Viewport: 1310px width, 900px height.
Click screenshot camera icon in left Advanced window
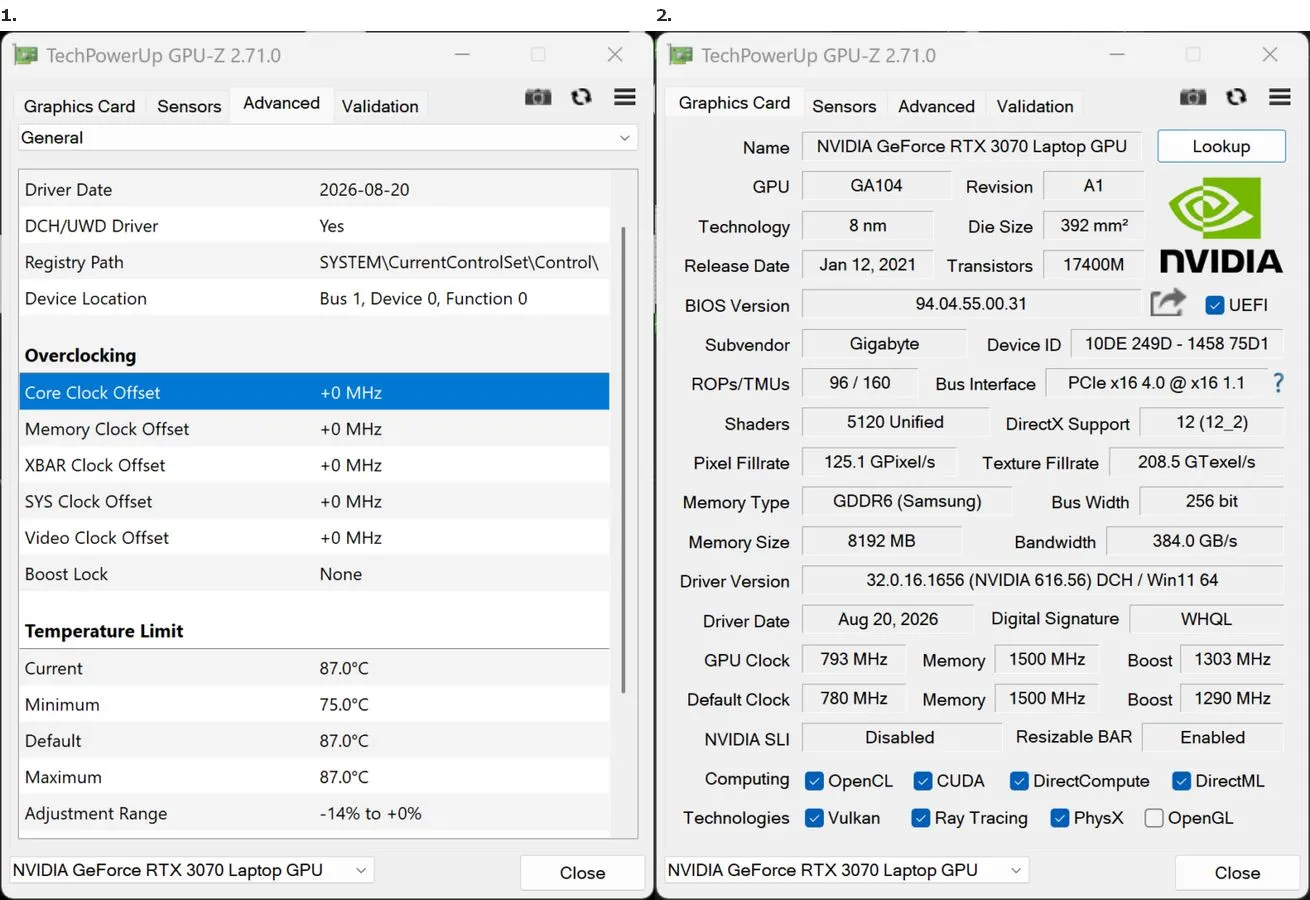[x=538, y=97]
